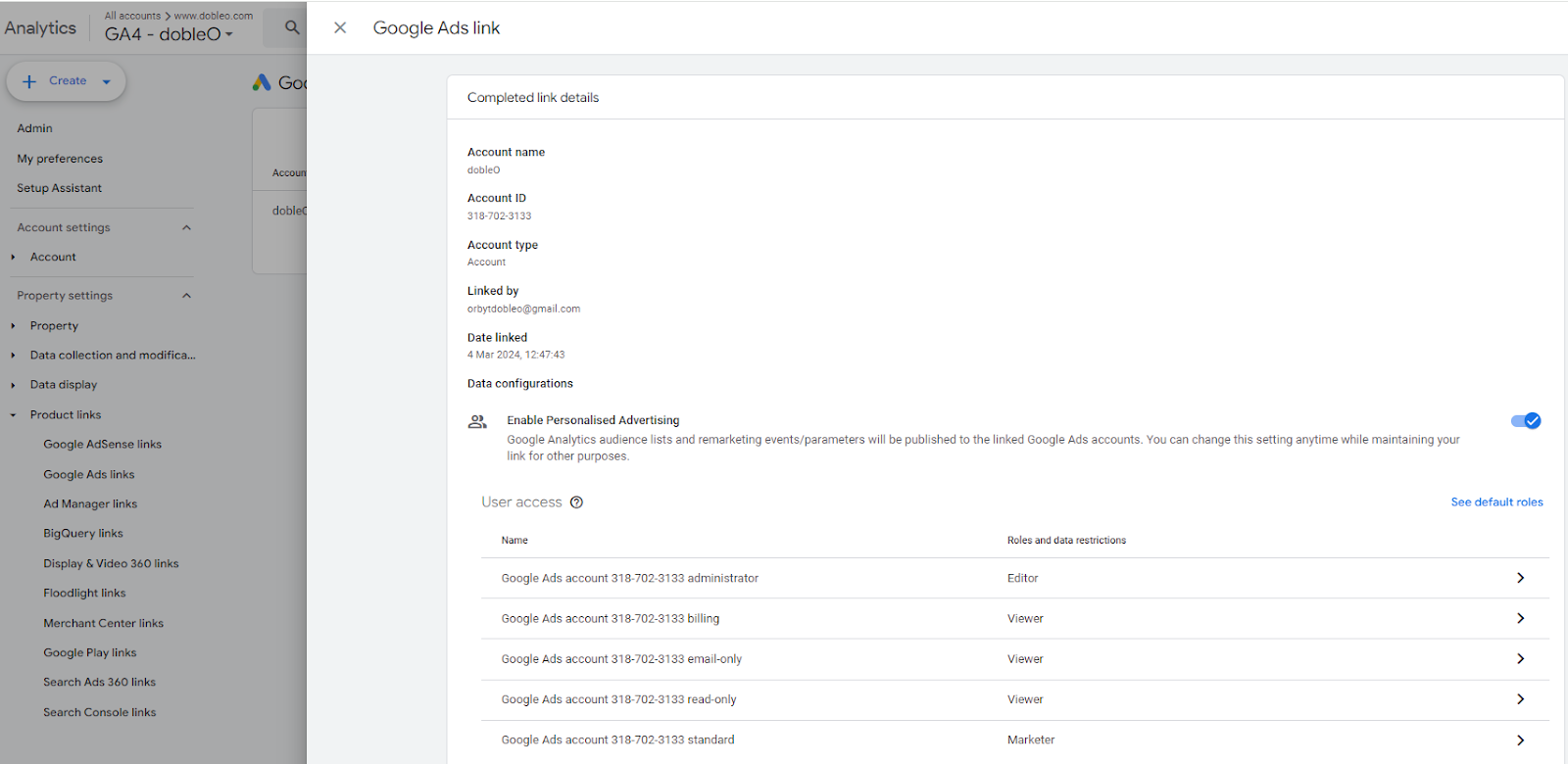Click the User access help icon

tap(577, 502)
